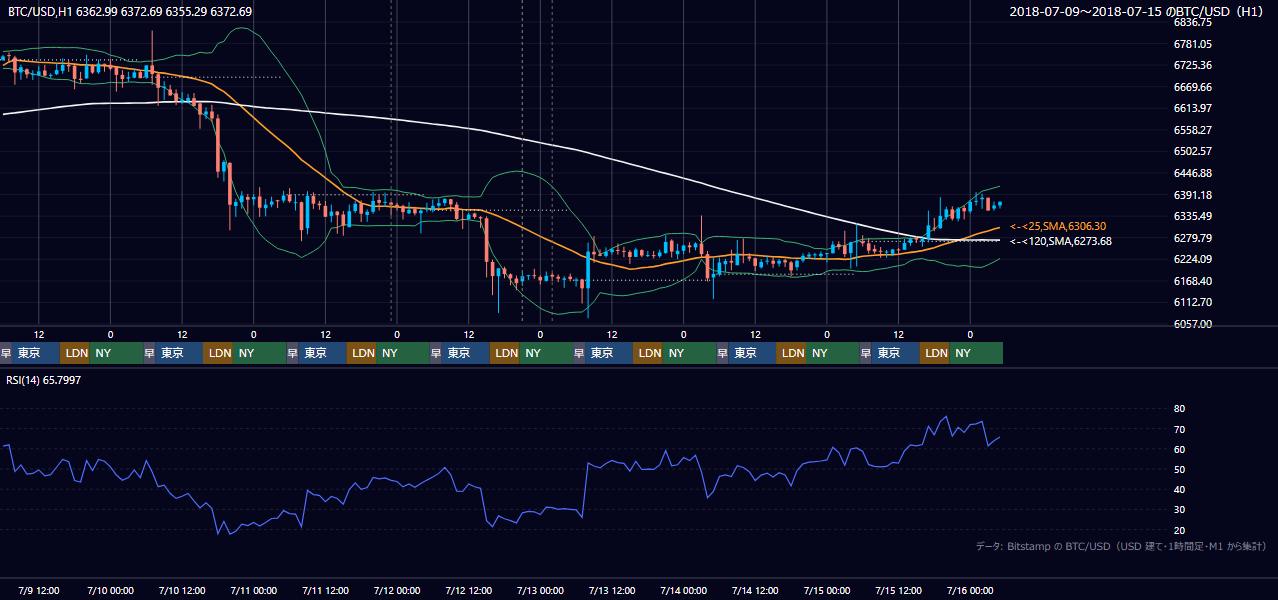Viewport: 1278px width, 600px height.
Task: Click RSI scale value 30
Action: (x=1180, y=510)
